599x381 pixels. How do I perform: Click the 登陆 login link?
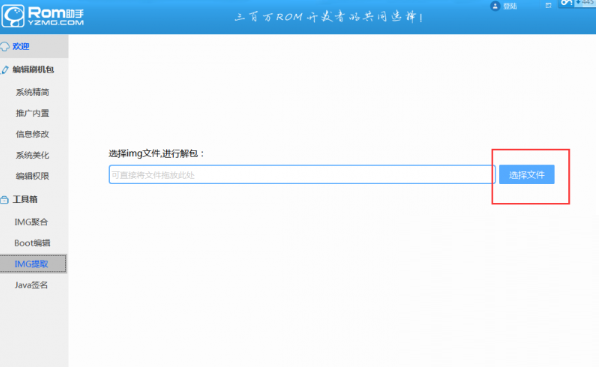(510, 6)
